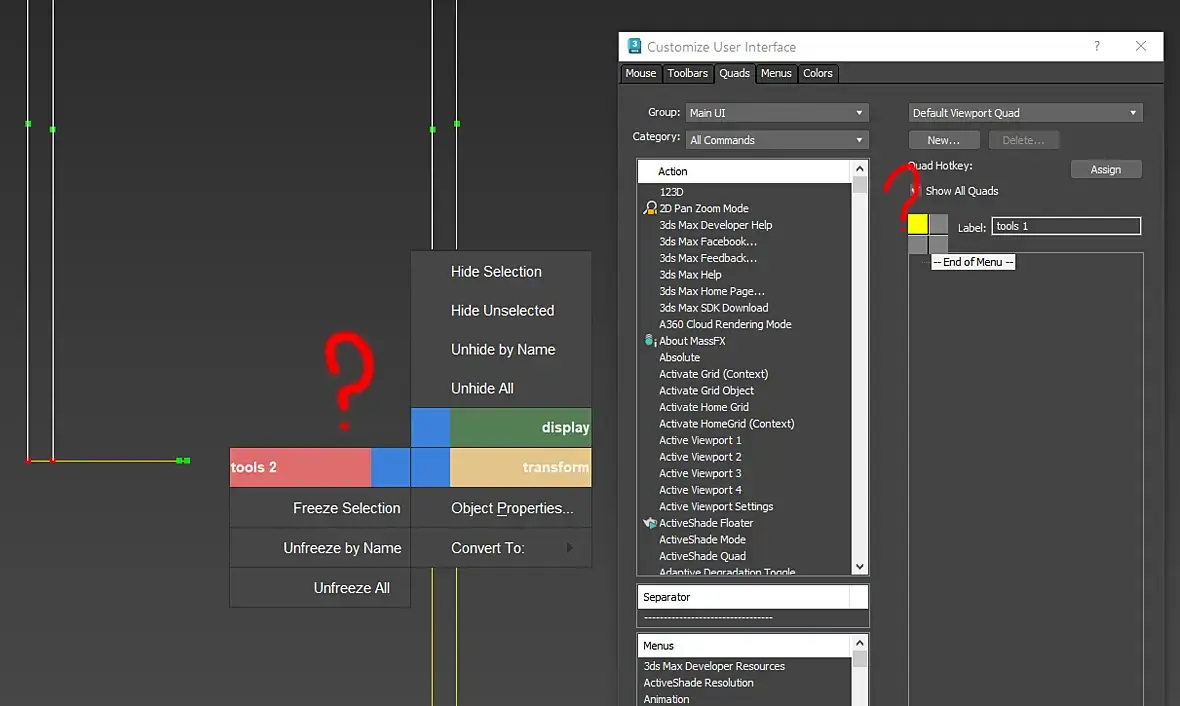Open the Category dropdown showing All Commands

coord(777,140)
